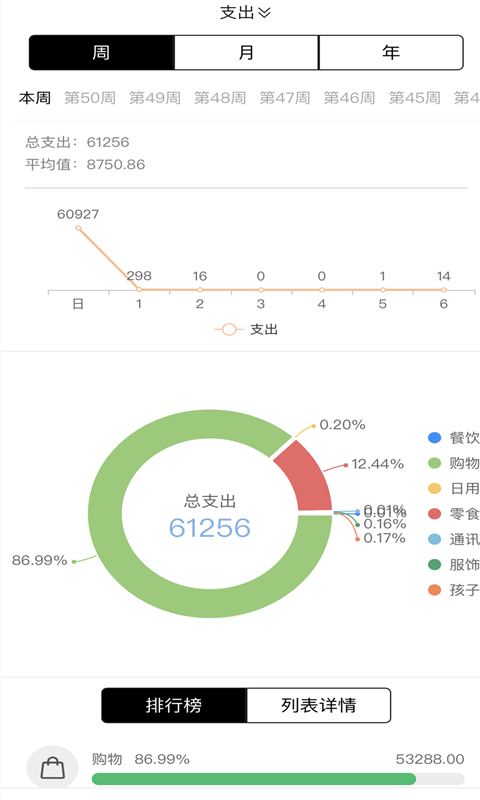The image size is (480, 800).
Task: Toggle the yellow 日用 legend dot
Action: [x=434, y=489]
